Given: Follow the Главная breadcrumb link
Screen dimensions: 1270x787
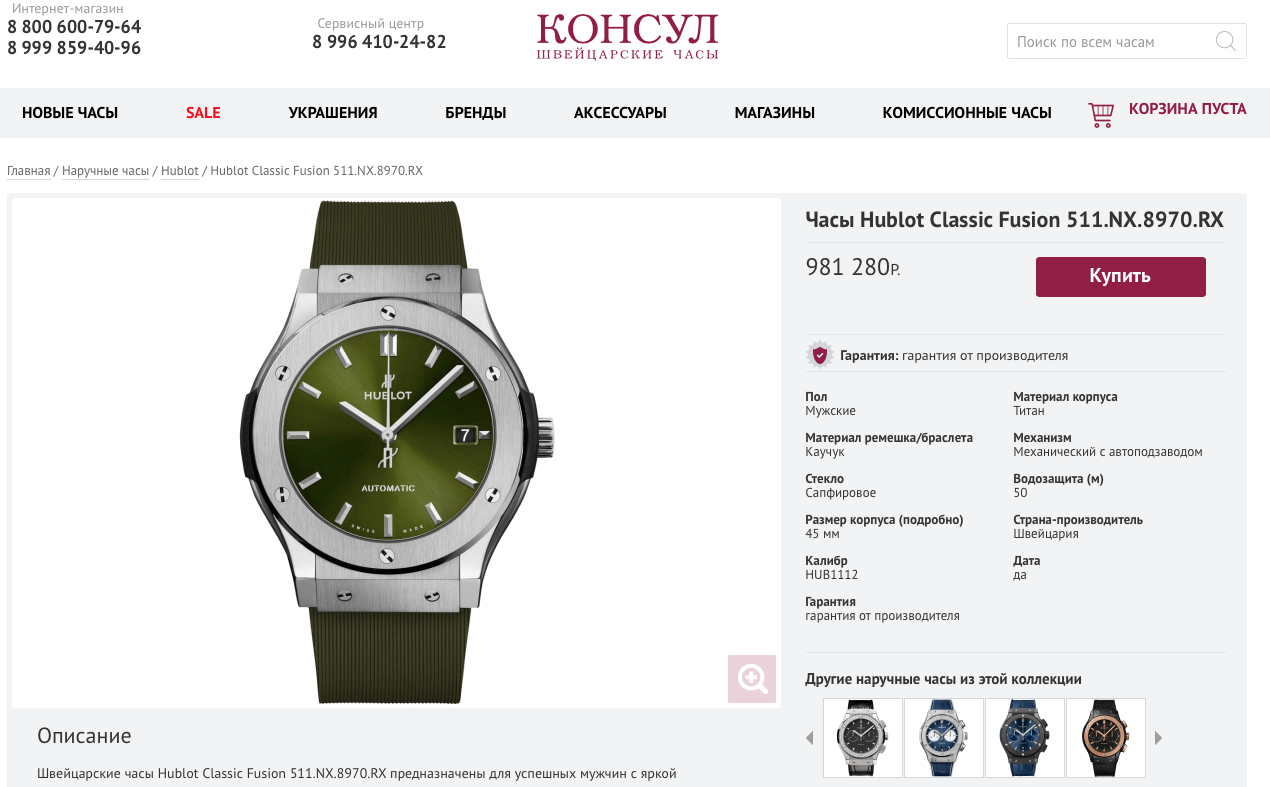Looking at the screenshot, I should point(29,171).
